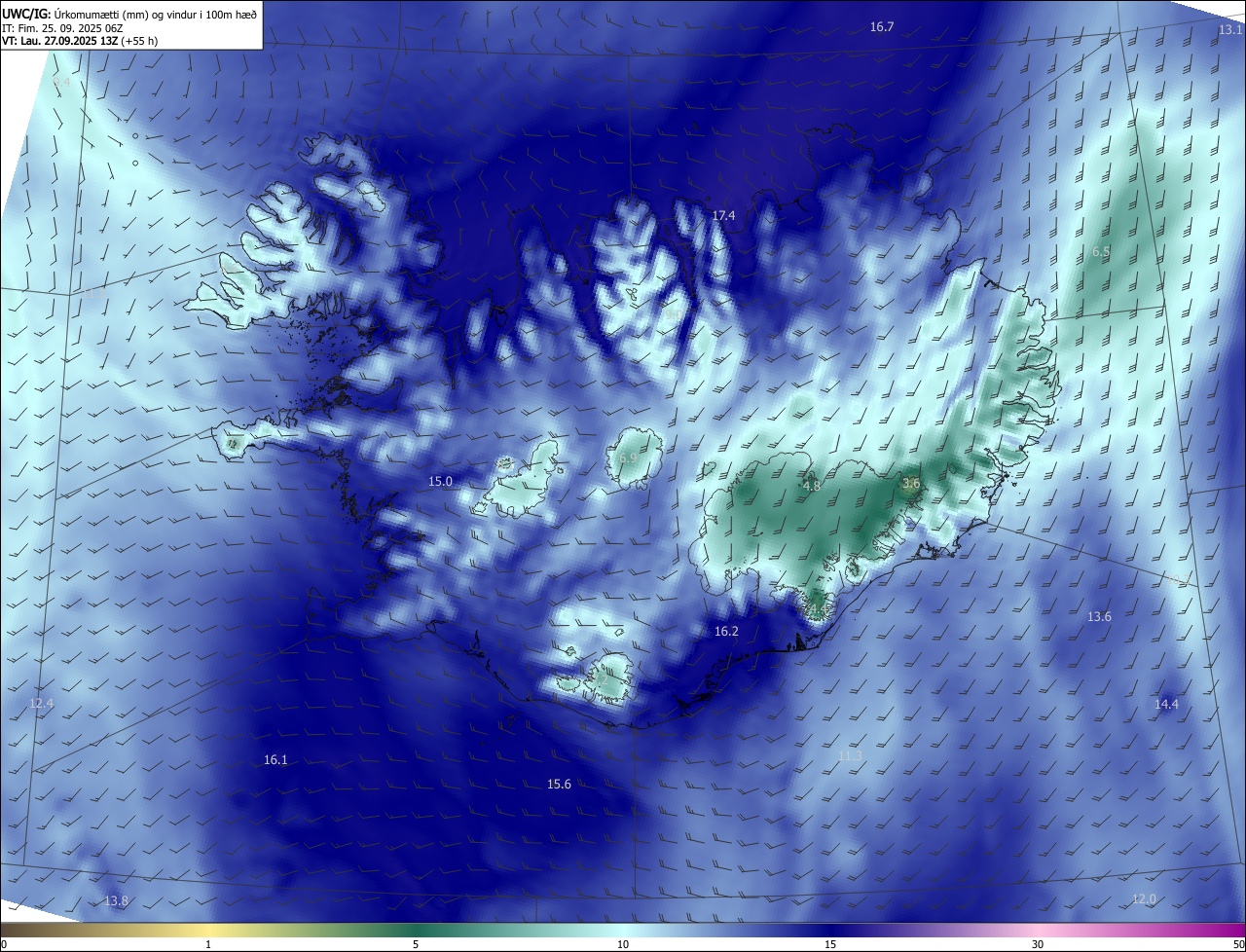Click the 15.6 value label on the map
This screenshot has height=952, width=1246.
point(559,785)
